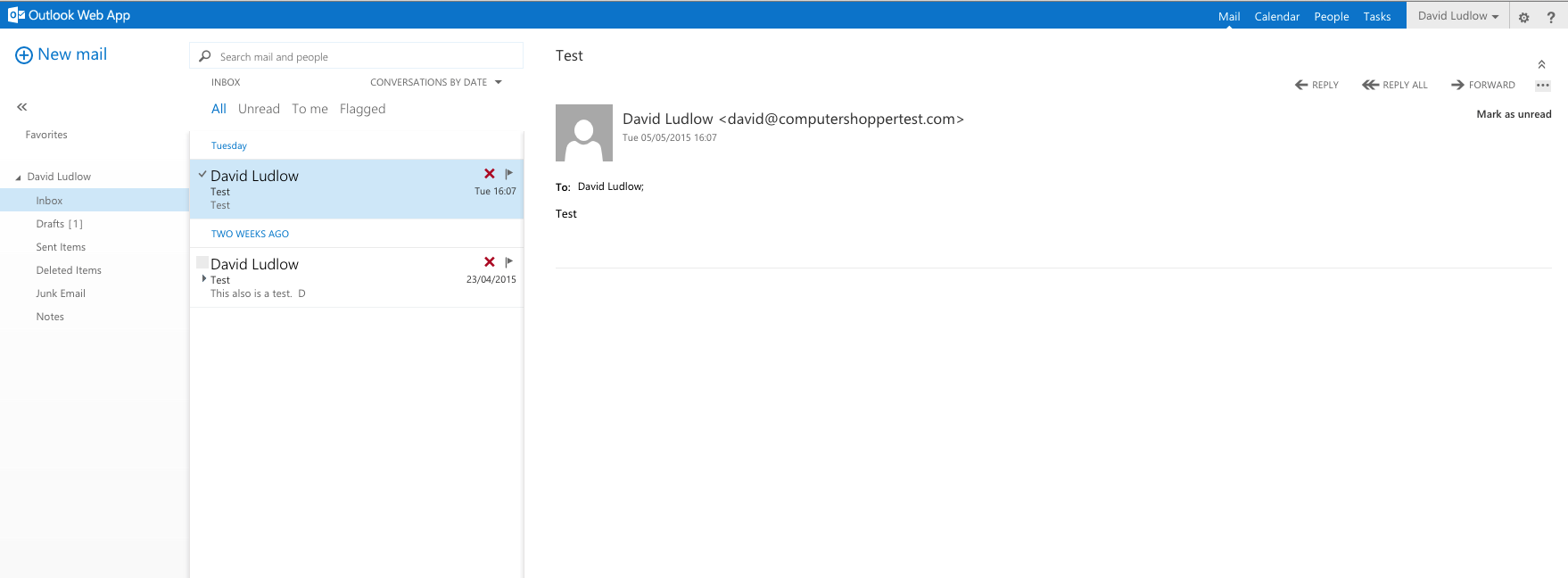
Task: Collapse the David Ludlow mailbox tree
Action: [19, 178]
